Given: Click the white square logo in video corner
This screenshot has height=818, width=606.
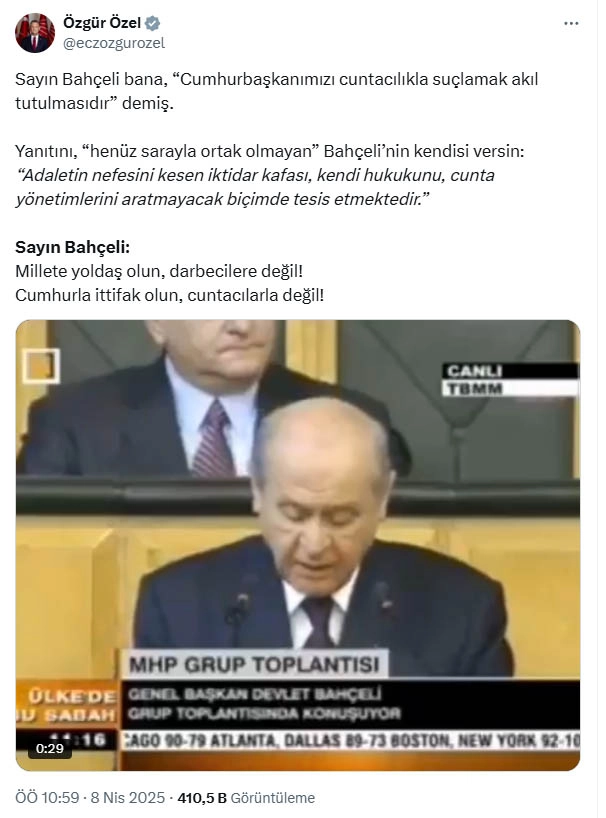Looking at the screenshot, I should (41, 366).
